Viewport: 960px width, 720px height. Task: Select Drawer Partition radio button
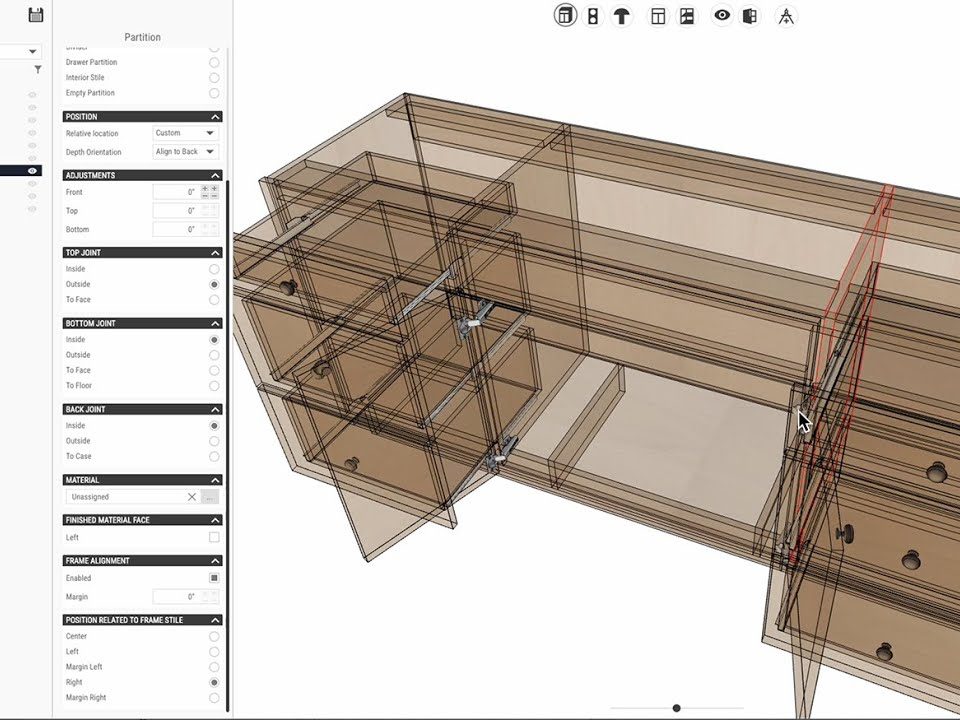pyautogui.click(x=214, y=62)
